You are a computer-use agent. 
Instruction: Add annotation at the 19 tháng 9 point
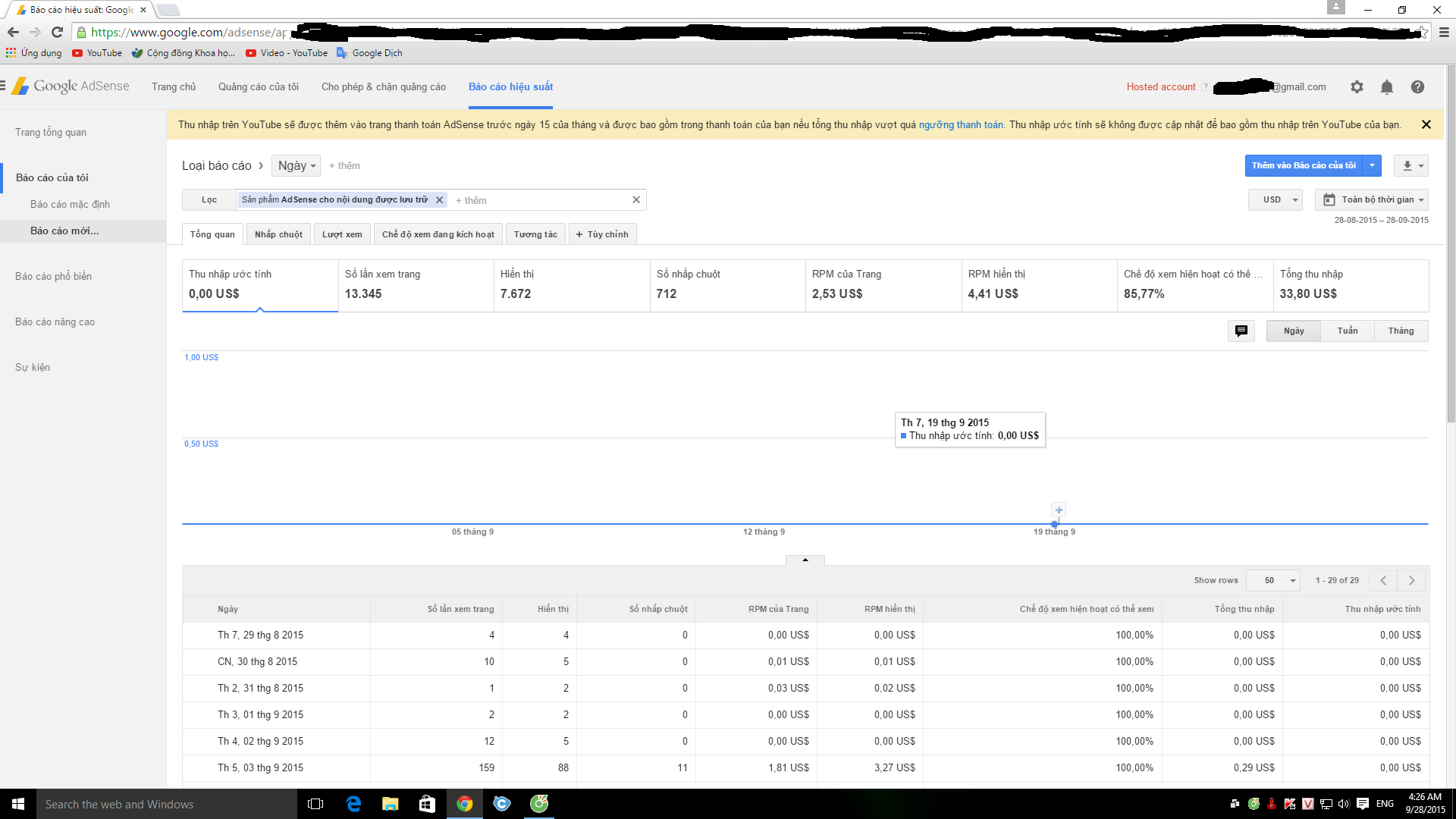point(1059,510)
